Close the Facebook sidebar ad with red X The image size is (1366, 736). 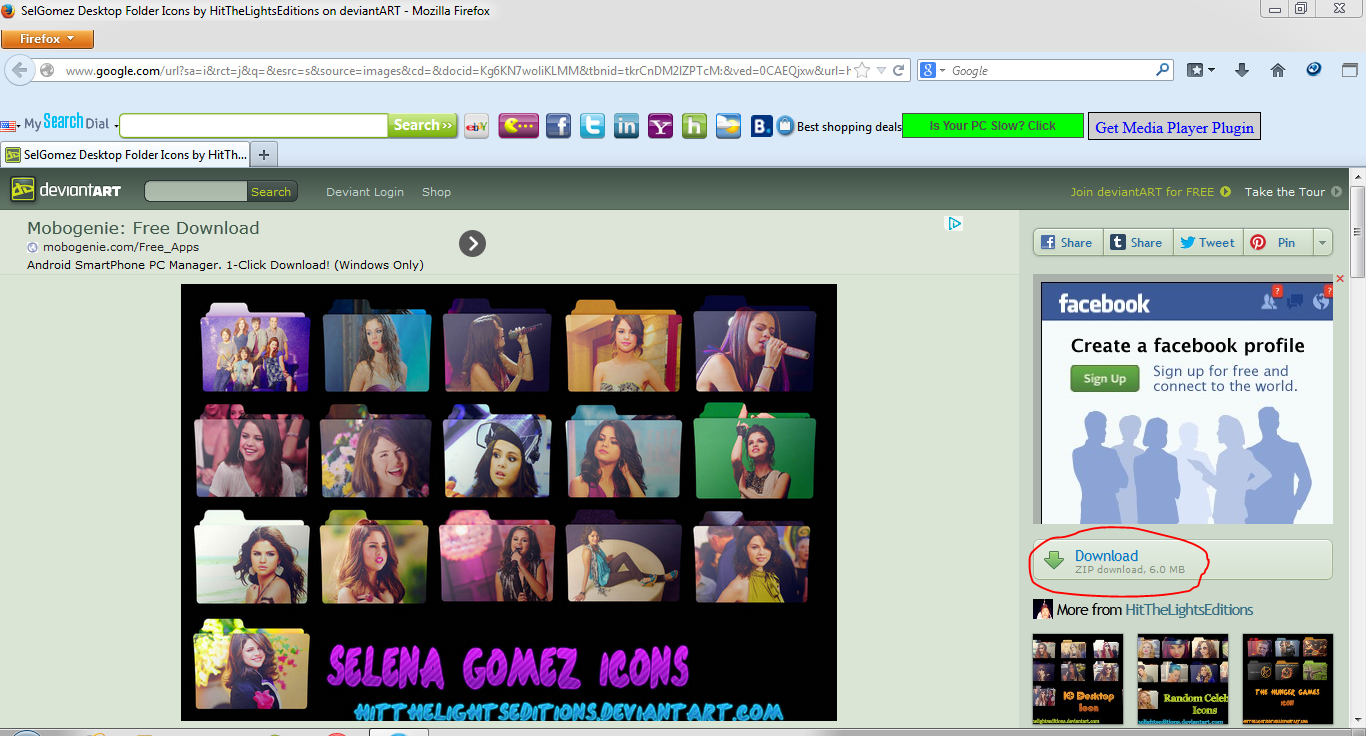pyautogui.click(x=1340, y=278)
